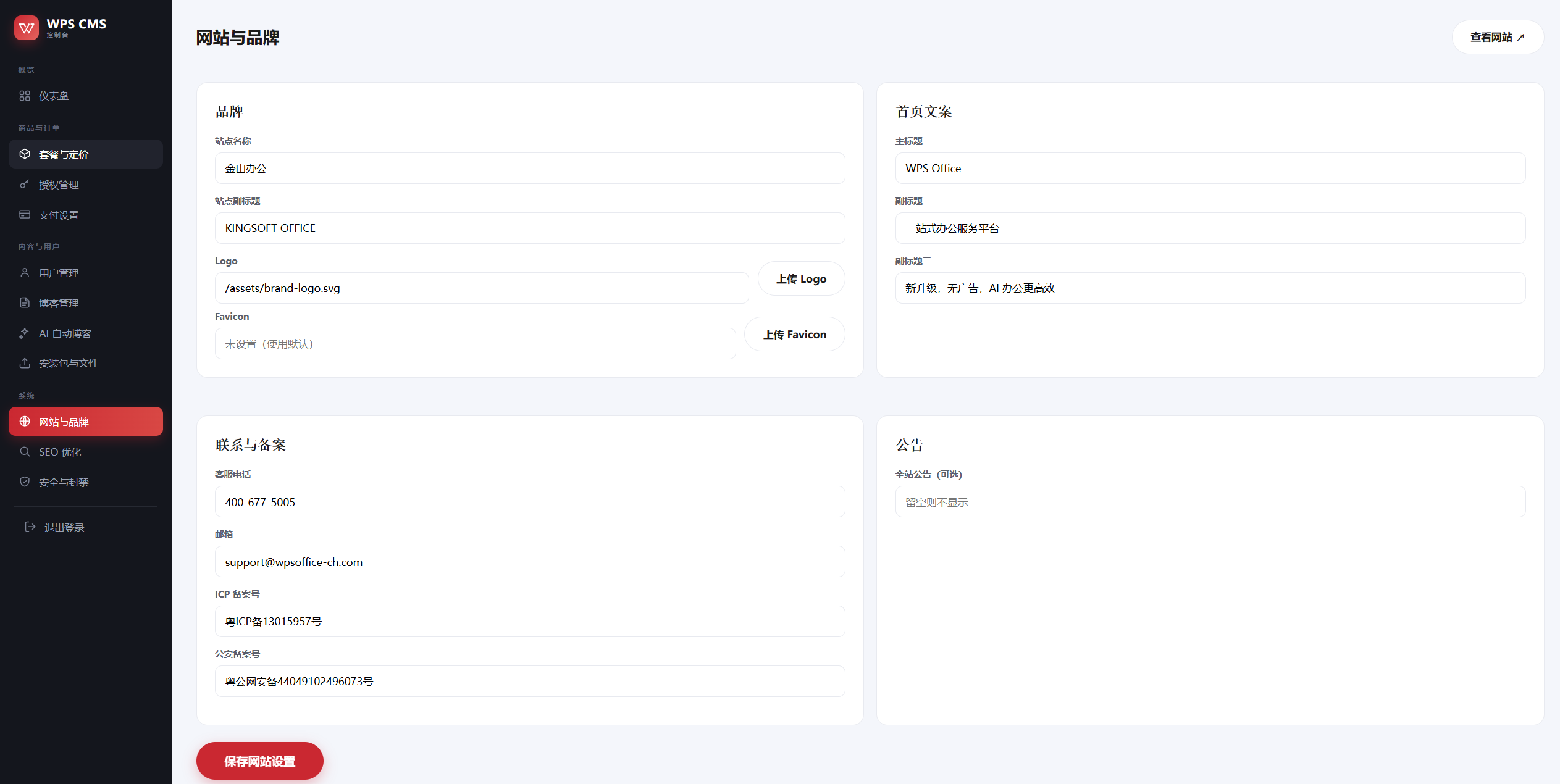Open 安全与封禁 in the sidebar
Viewport: 1560px width, 784px height.
point(86,482)
